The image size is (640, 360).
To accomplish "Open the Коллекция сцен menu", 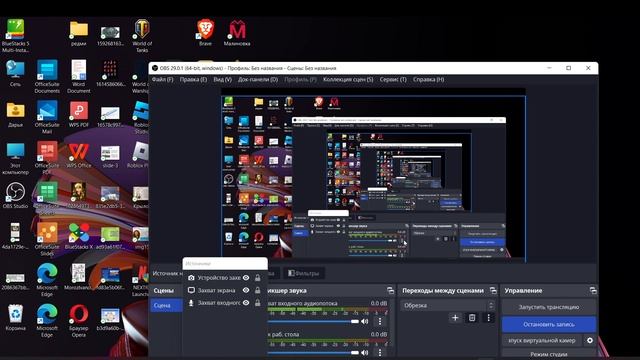I will click(x=348, y=80).
